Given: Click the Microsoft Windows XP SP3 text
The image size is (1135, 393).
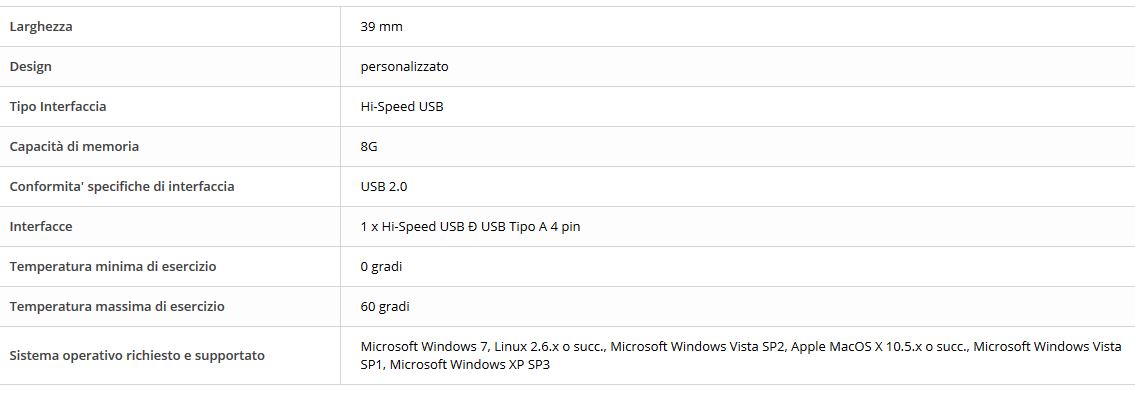Looking at the screenshot, I should coord(470,365).
